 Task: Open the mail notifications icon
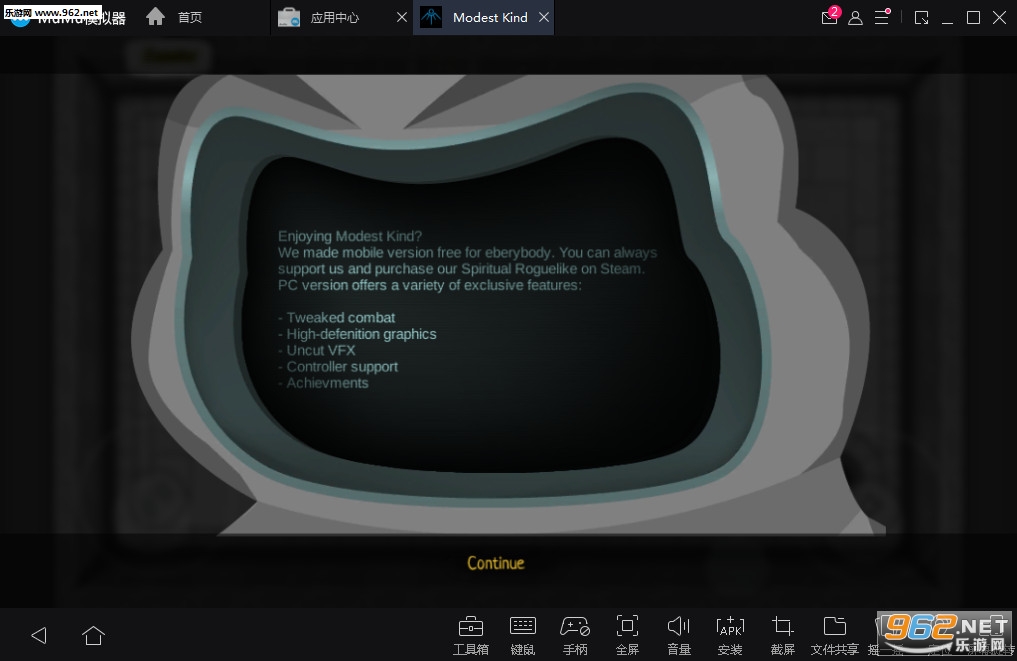pyautogui.click(x=830, y=16)
